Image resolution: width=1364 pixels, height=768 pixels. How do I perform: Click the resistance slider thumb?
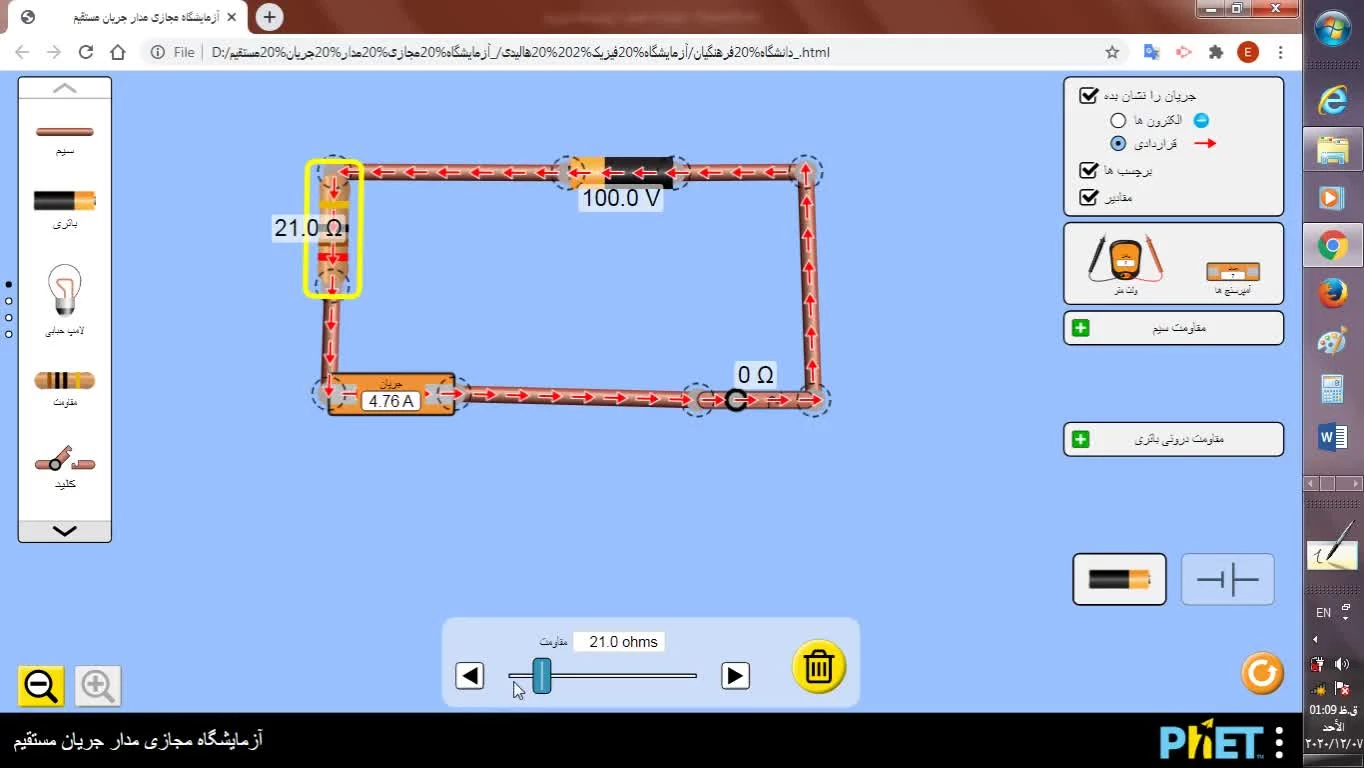coord(541,676)
